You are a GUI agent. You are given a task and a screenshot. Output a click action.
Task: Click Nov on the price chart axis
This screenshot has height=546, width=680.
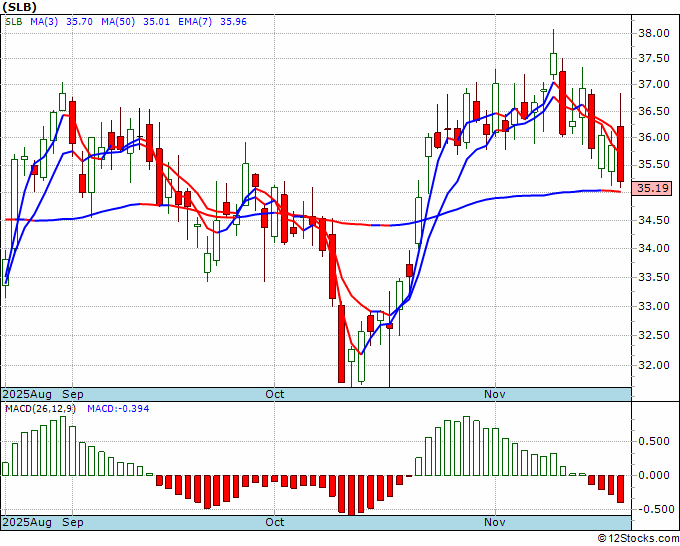pos(495,394)
